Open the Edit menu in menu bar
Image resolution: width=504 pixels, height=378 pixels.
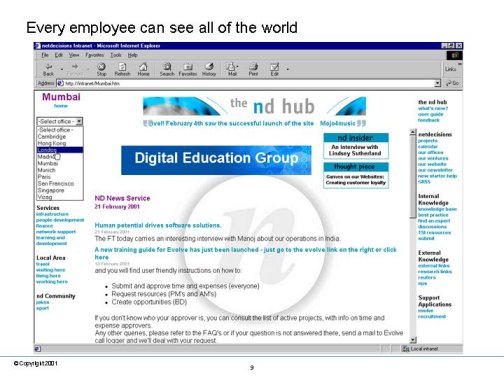point(59,55)
